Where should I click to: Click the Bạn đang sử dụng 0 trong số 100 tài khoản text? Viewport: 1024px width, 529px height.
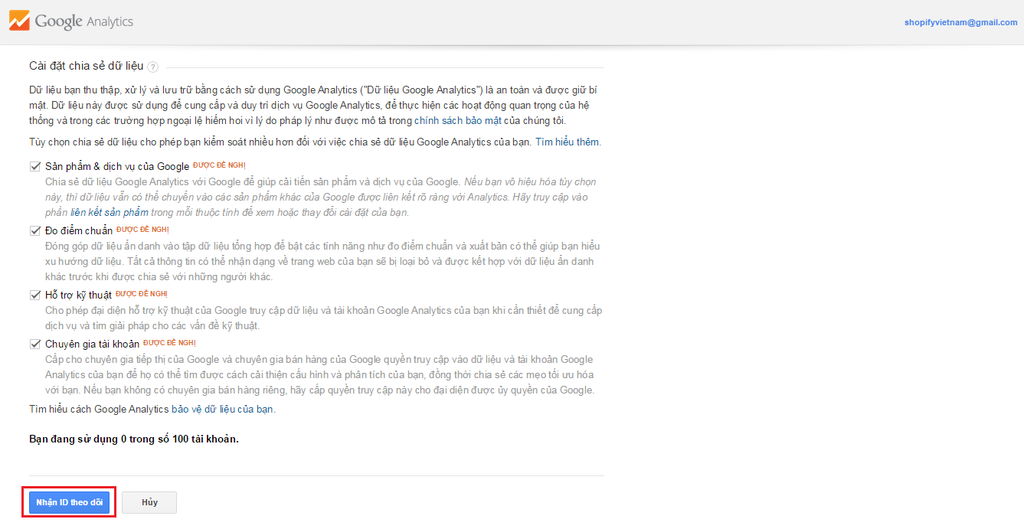(134, 439)
